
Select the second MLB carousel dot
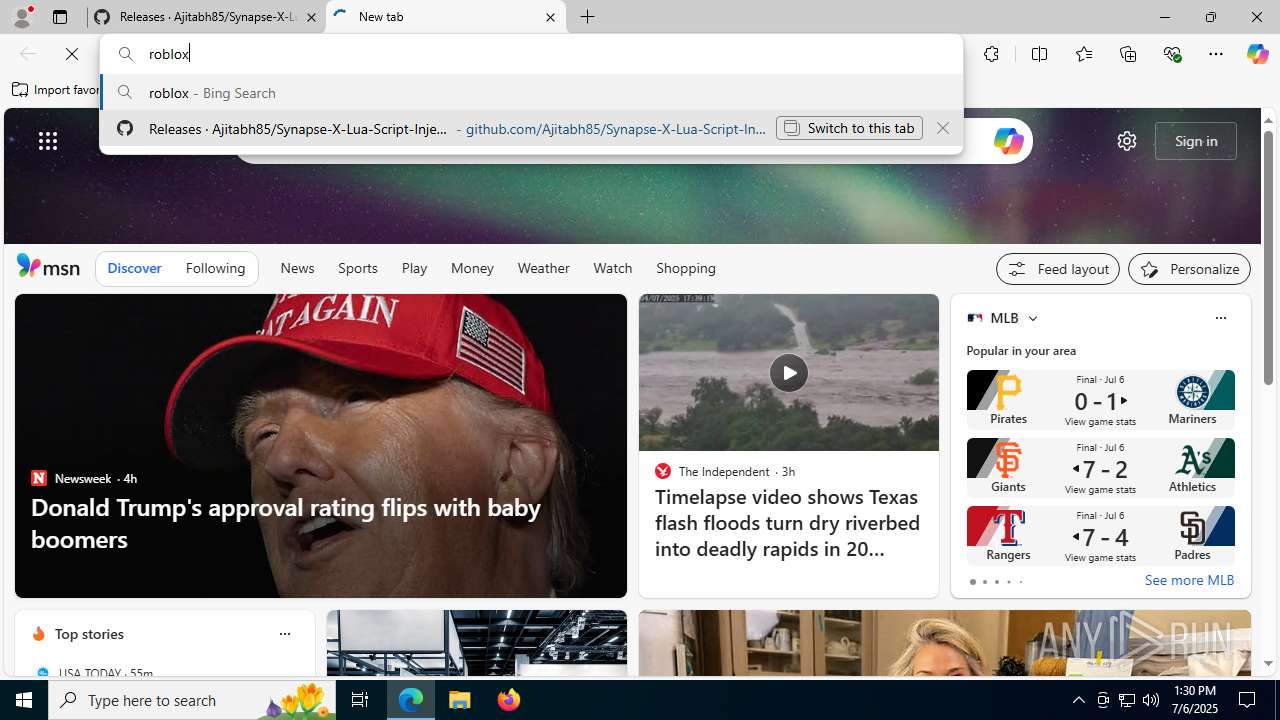point(984,582)
